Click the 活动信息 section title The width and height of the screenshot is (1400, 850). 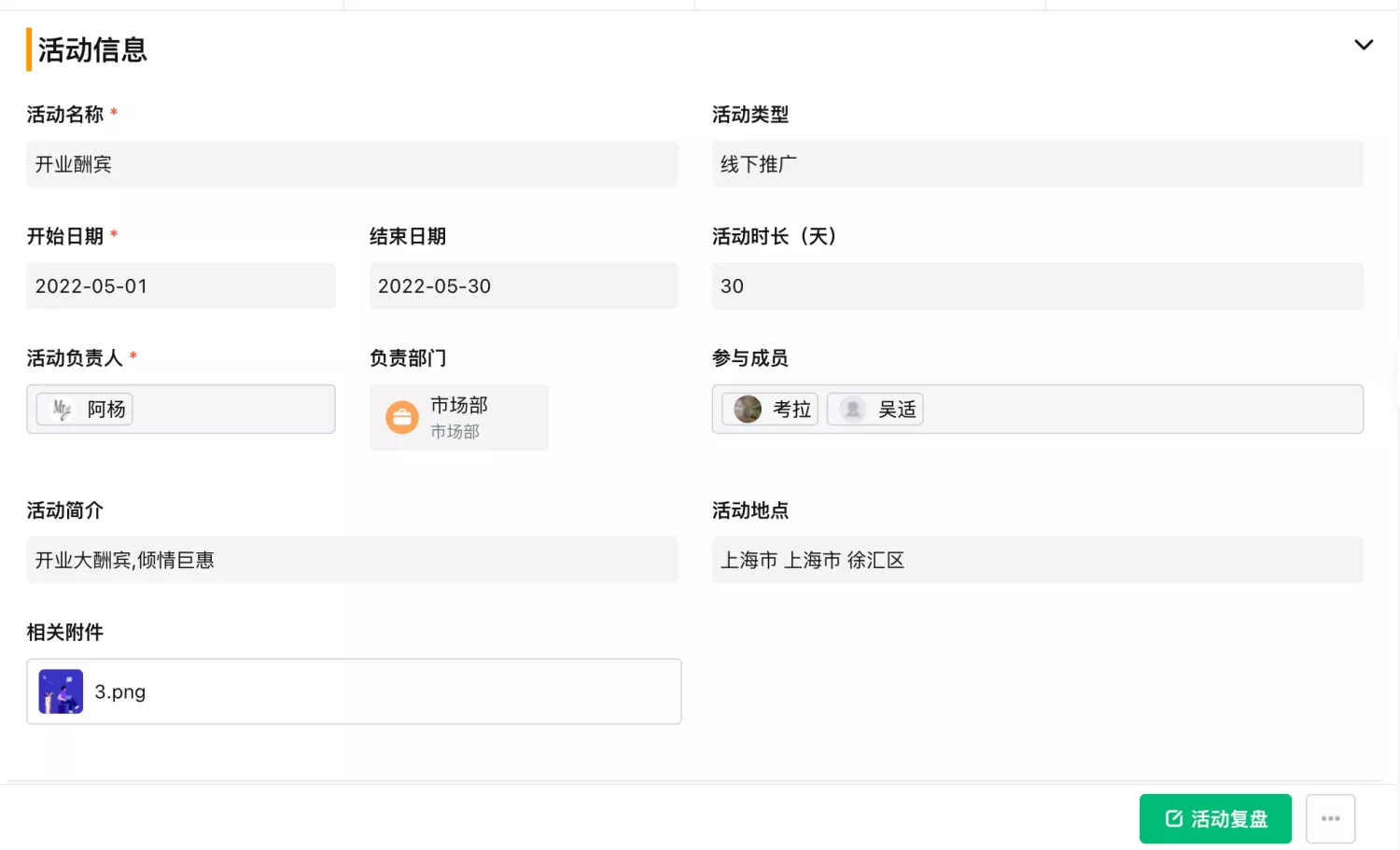coord(92,49)
